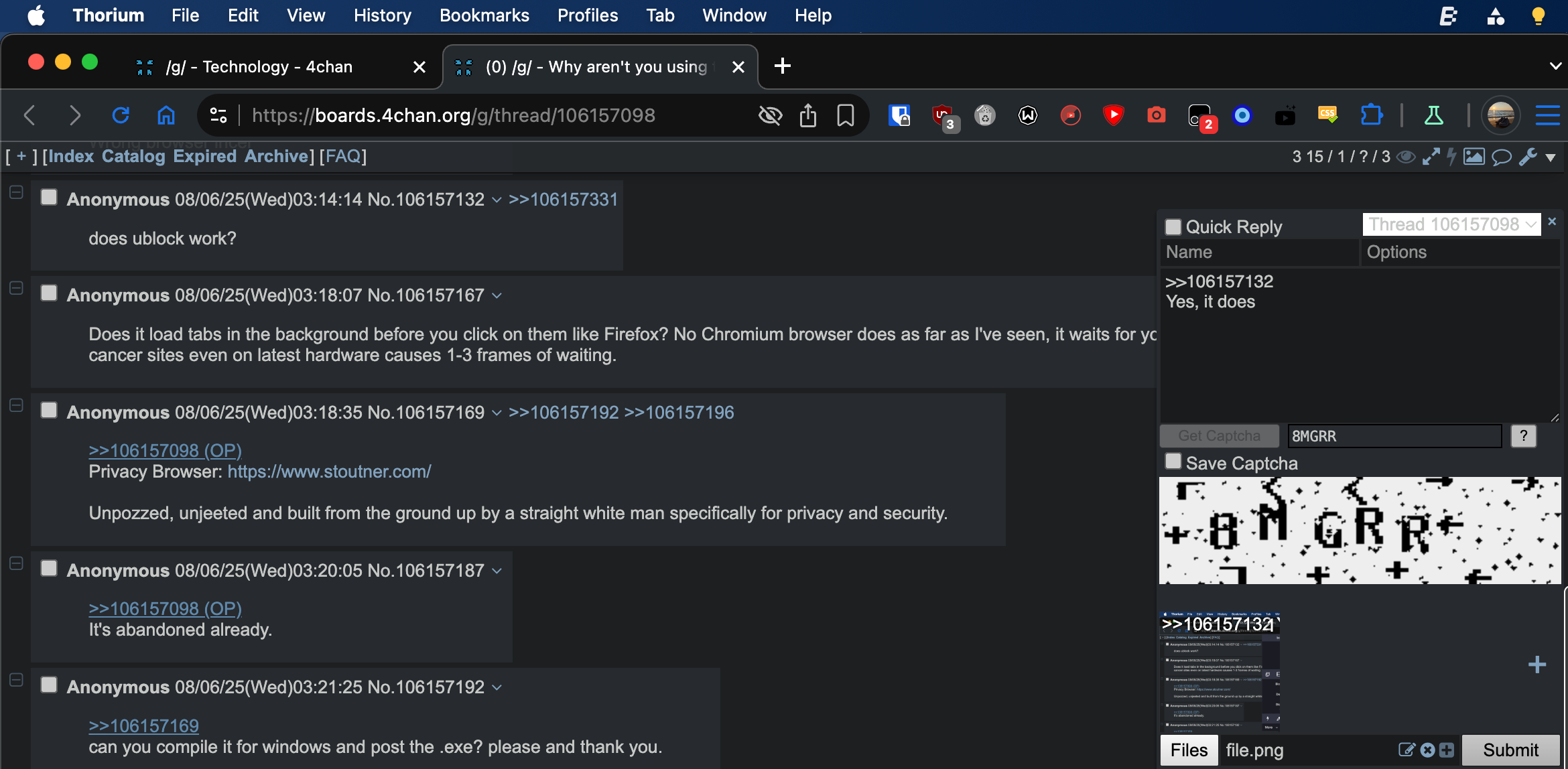
Task: Submit the quick reply post
Action: (1510, 750)
